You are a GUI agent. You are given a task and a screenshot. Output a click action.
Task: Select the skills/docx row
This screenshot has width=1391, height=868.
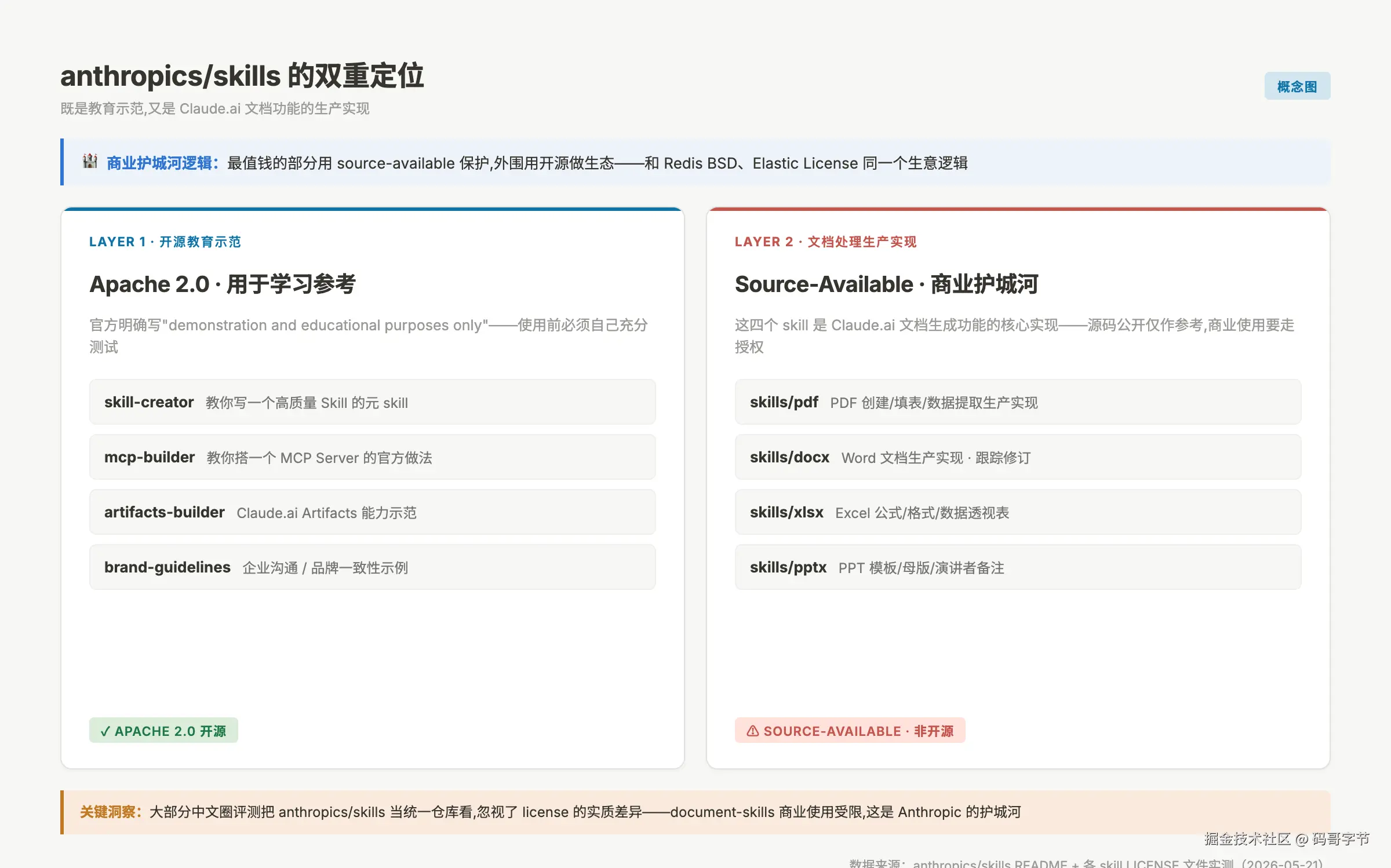click(x=1018, y=457)
